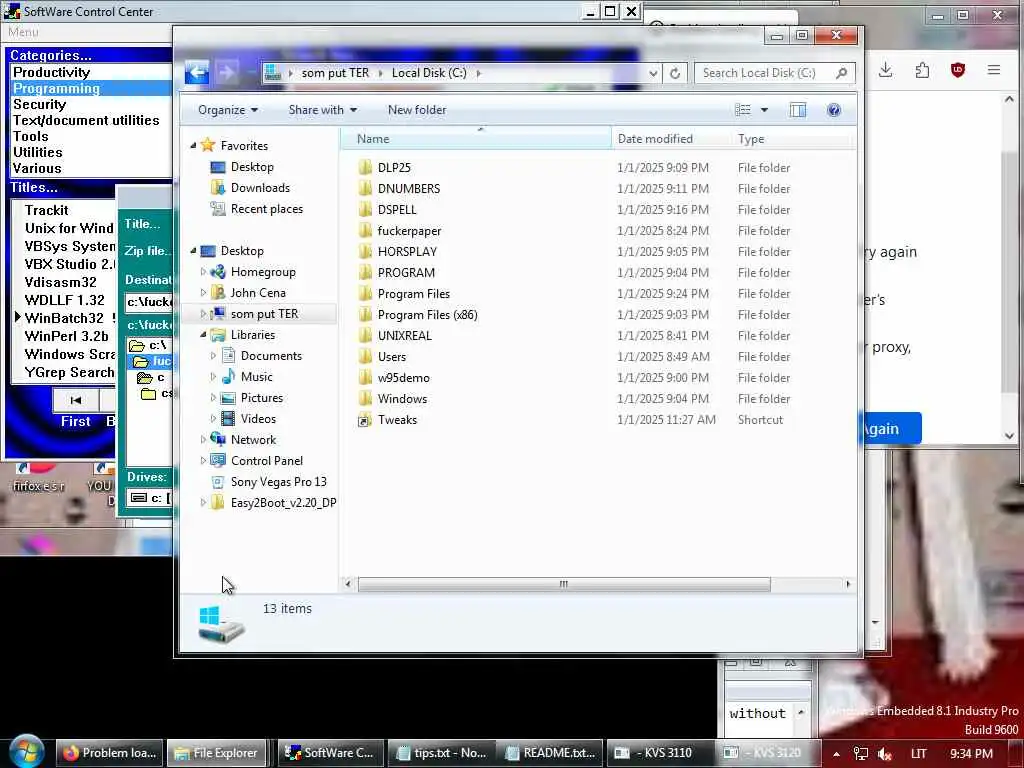Select the fuckerpaper folder row
This screenshot has width=1024, height=768.
(x=598, y=231)
